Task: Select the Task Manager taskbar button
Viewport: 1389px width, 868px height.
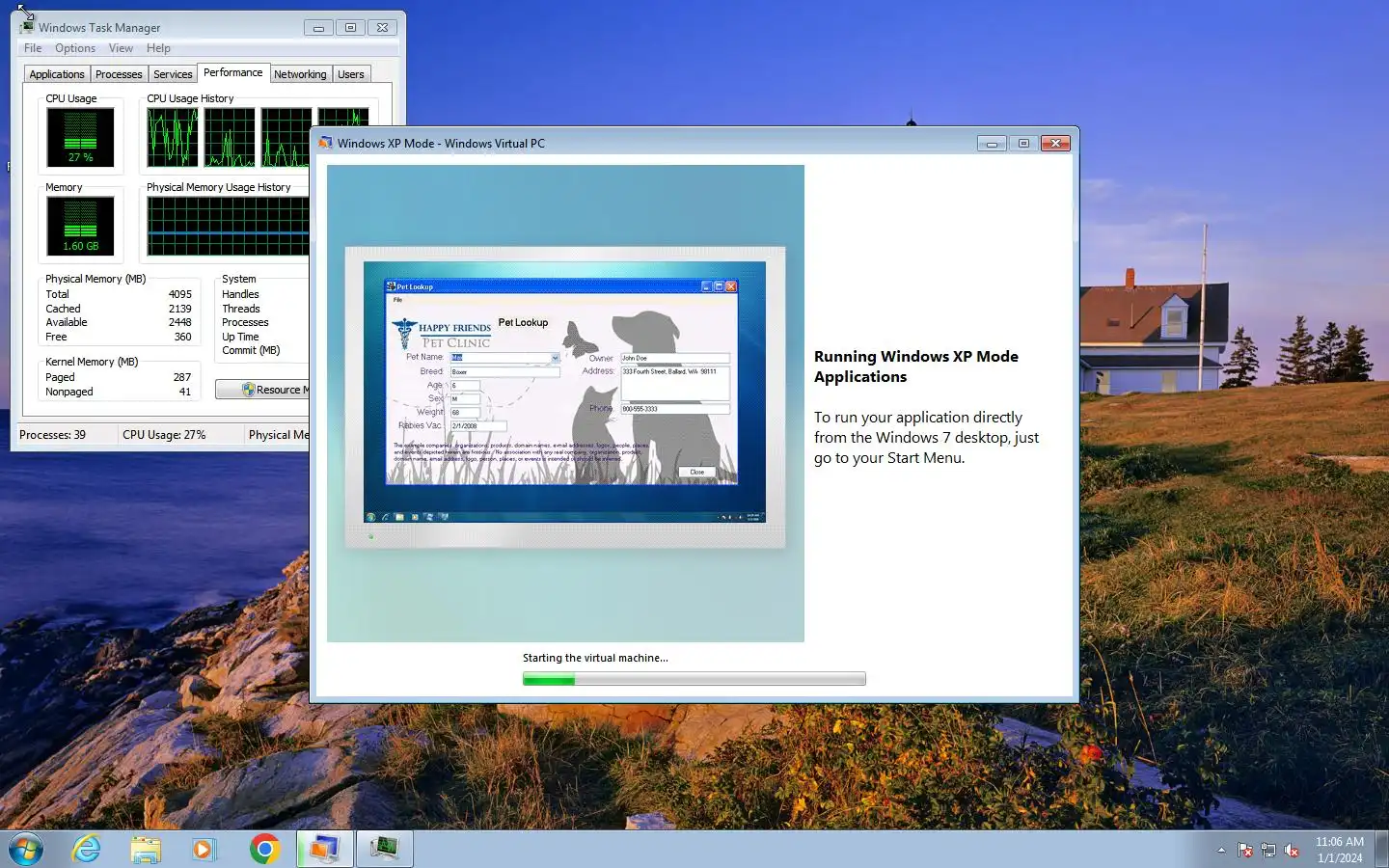Action: coord(385,850)
